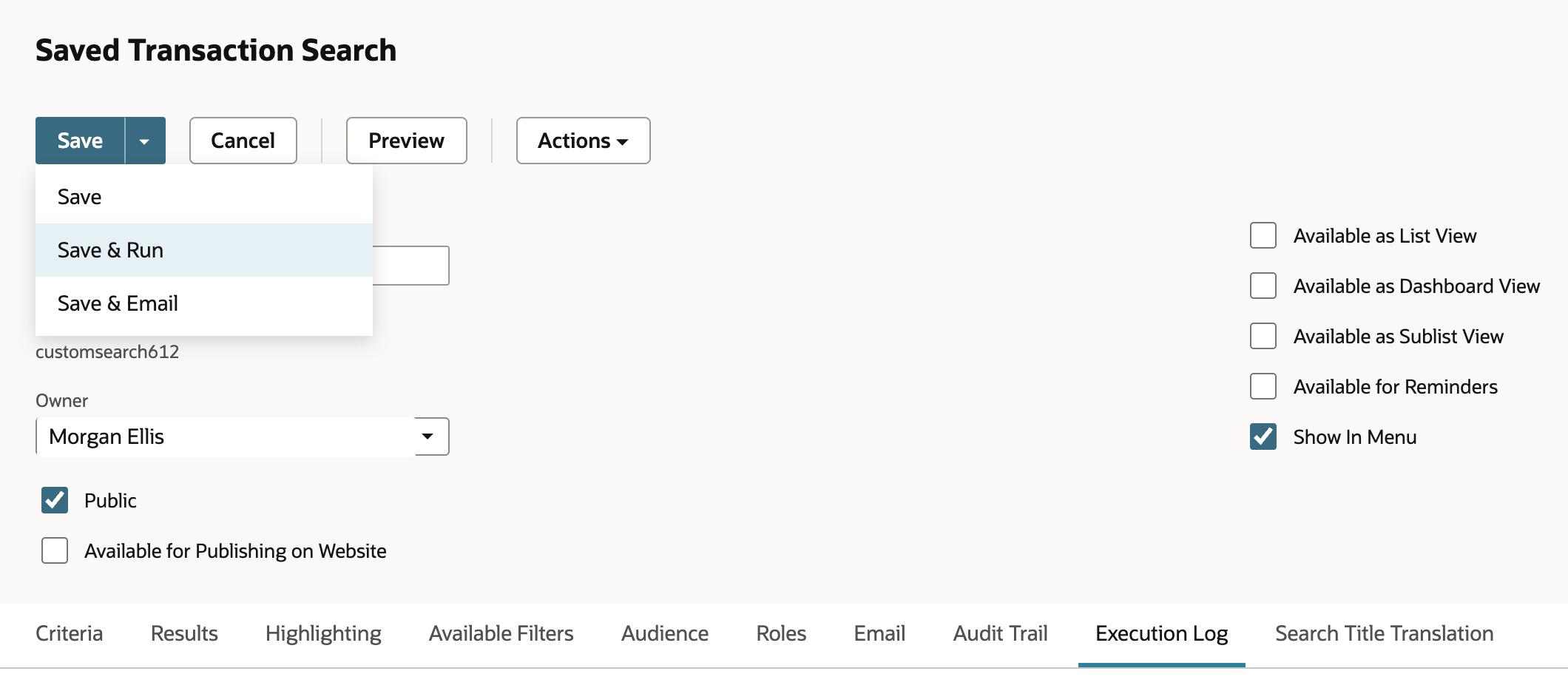Click the customsearch612 ID text

pos(107,351)
